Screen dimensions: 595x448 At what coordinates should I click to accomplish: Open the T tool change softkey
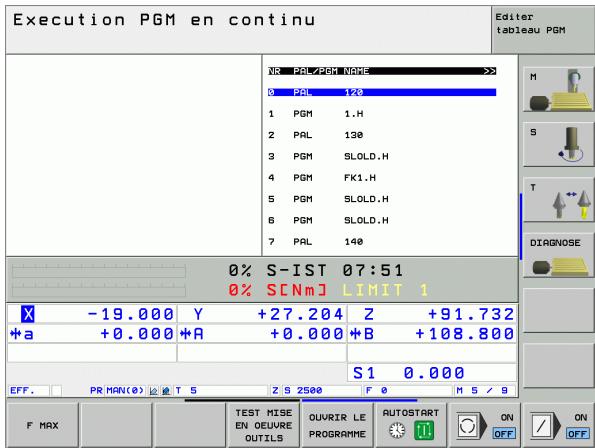pyautogui.click(x=558, y=200)
